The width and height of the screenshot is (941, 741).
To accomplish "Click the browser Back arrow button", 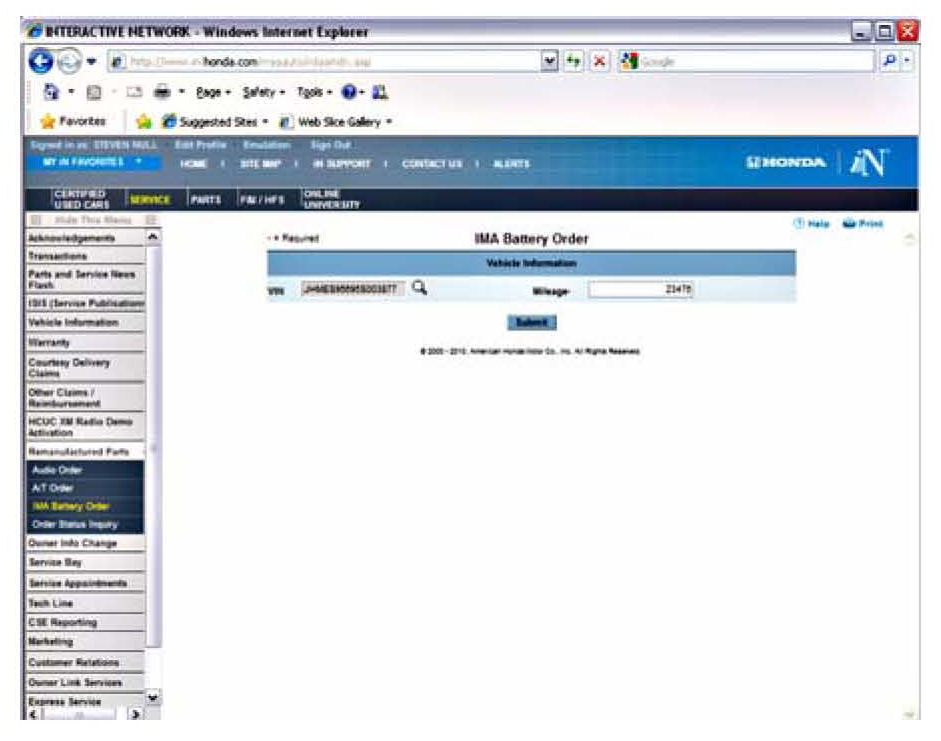I will 37,62.
